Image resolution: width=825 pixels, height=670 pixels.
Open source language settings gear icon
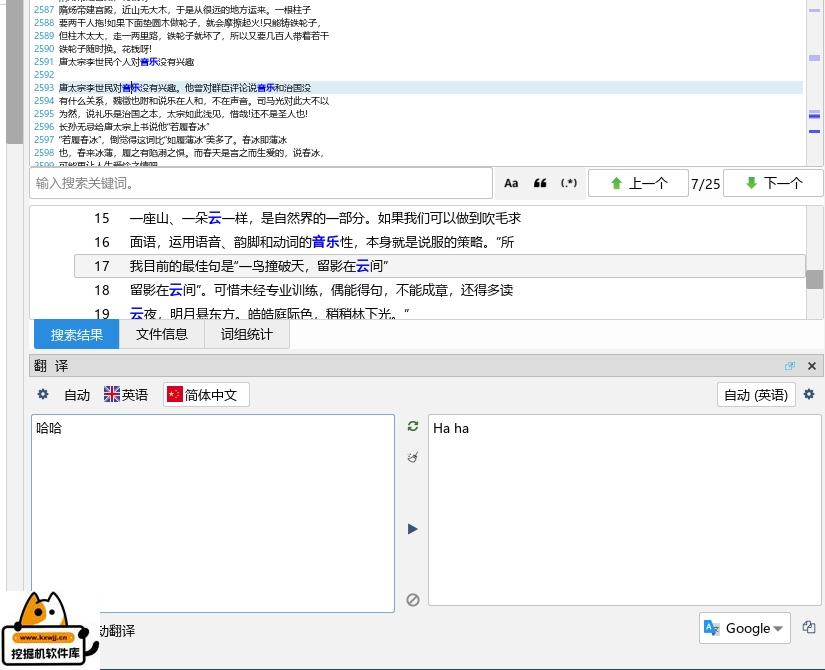42,395
